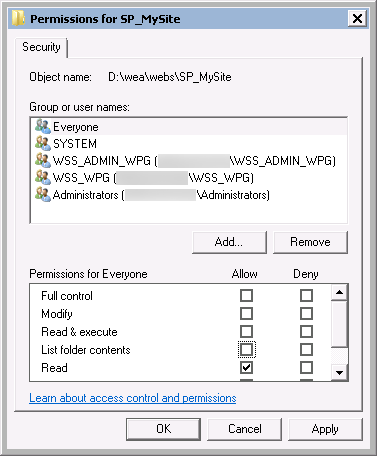The width and height of the screenshot is (377, 456).
Task: Check Deny for Full control
Action: click(x=306, y=296)
